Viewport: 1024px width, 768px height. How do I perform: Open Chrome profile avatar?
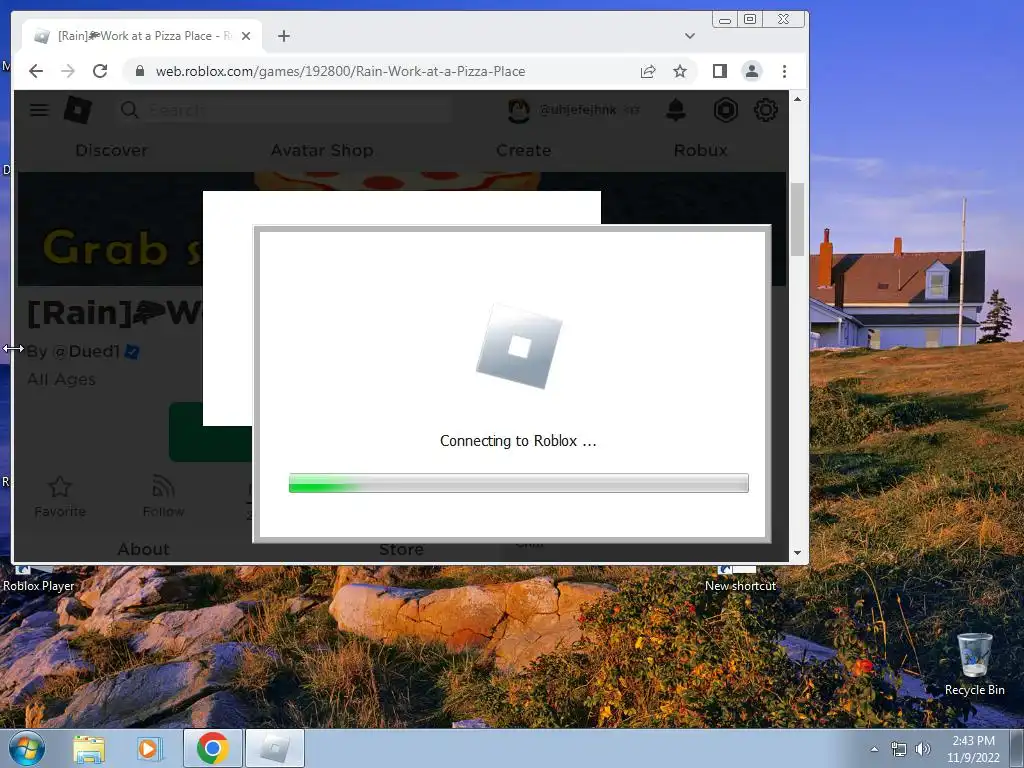(752, 71)
